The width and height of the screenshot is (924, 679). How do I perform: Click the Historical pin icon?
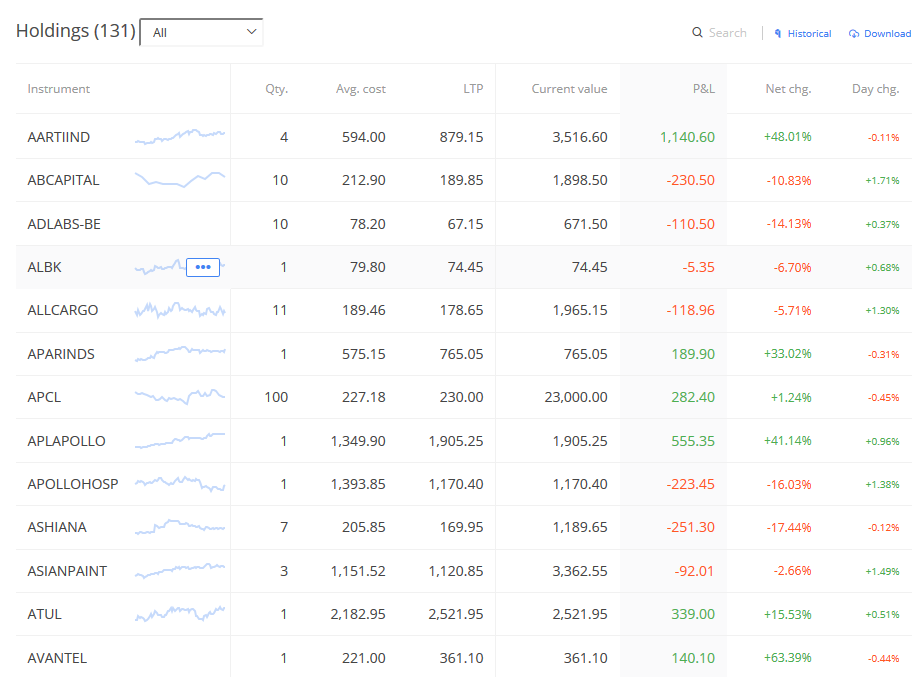click(778, 34)
